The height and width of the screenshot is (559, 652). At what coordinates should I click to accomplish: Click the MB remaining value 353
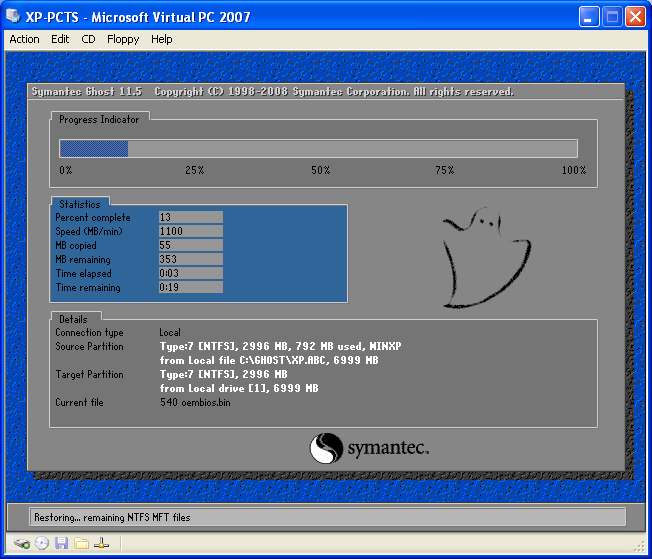pos(191,259)
